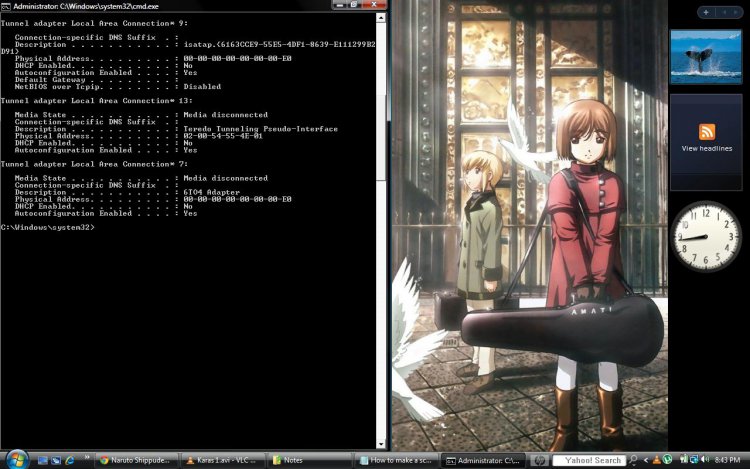This screenshot has width=750, height=469.
Task: Click the 'NetBIOS over Tcpip' Disabled value
Action: pos(202,87)
